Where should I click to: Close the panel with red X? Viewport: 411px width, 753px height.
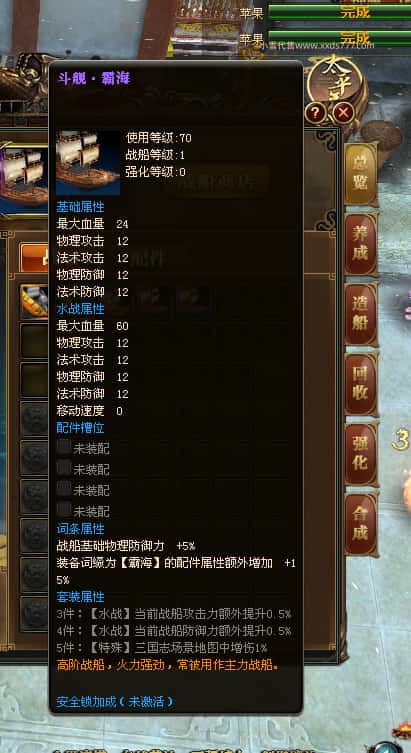tap(343, 113)
